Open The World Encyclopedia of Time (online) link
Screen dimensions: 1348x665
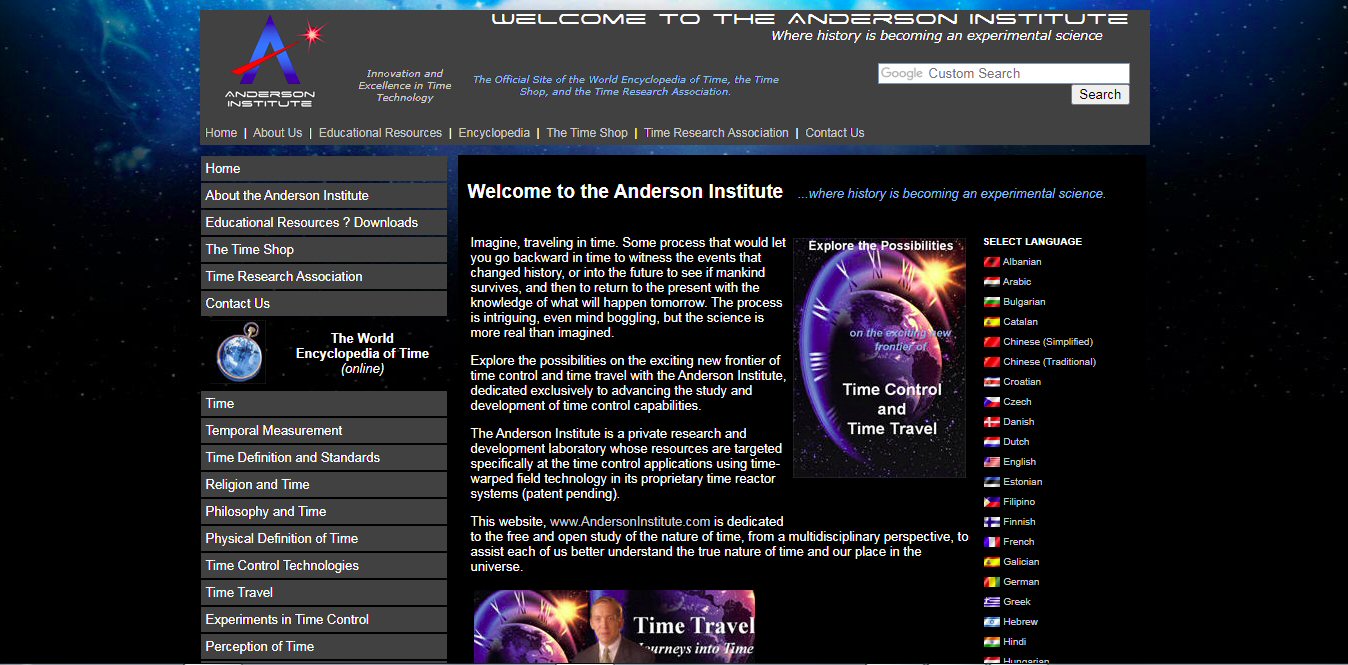[362, 353]
